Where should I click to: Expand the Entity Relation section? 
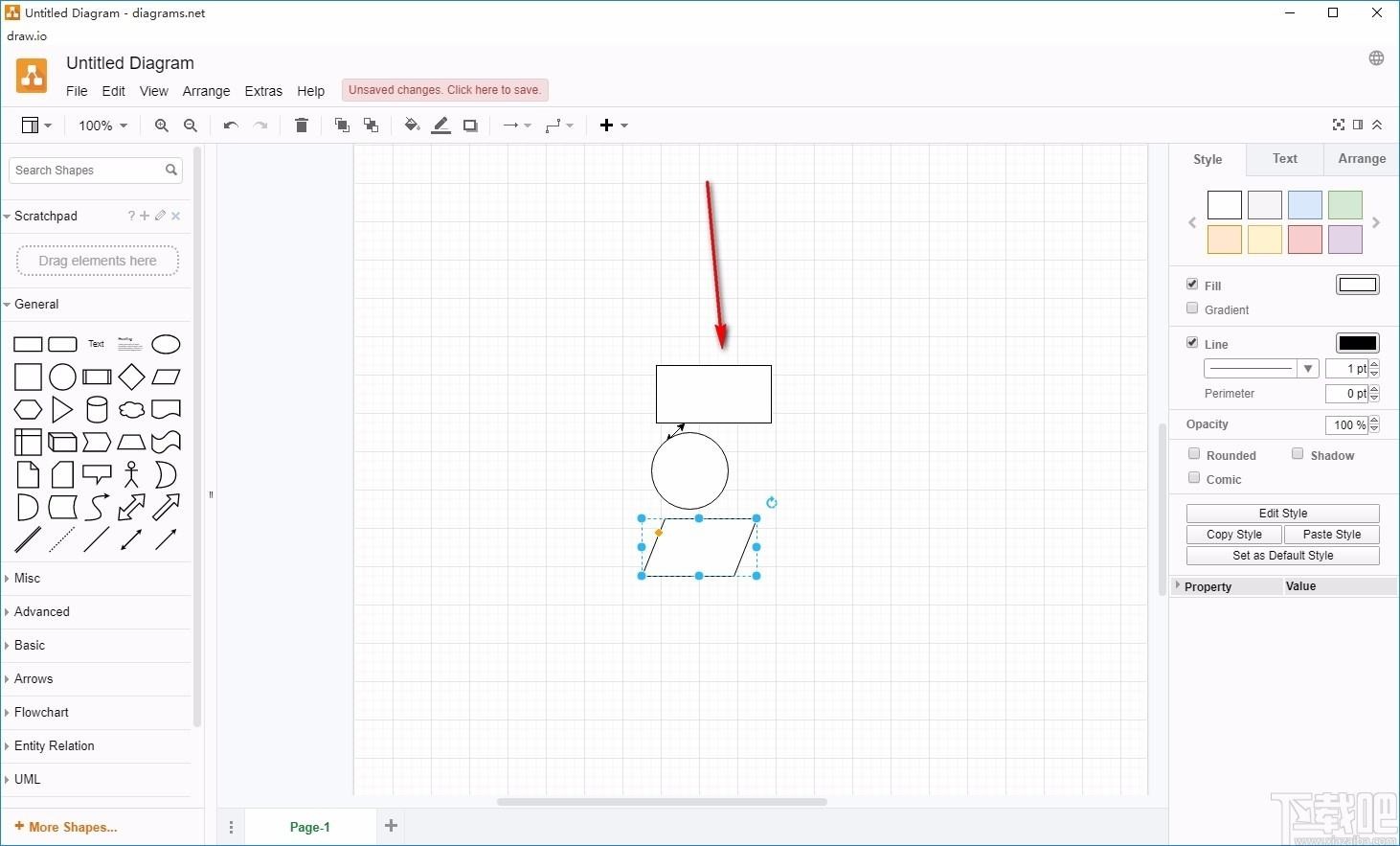coord(96,745)
